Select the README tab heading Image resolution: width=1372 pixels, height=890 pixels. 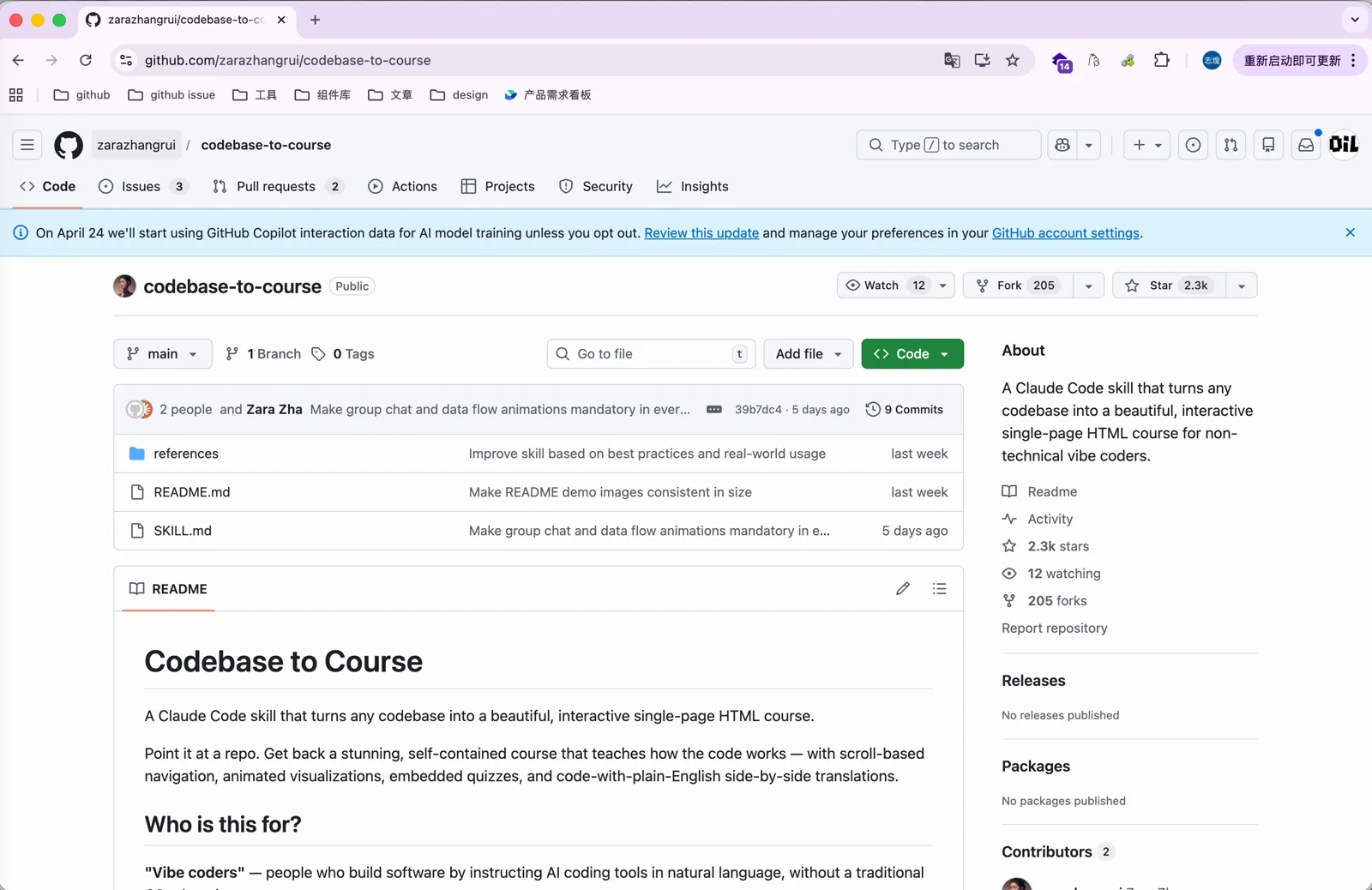(168, 589)
